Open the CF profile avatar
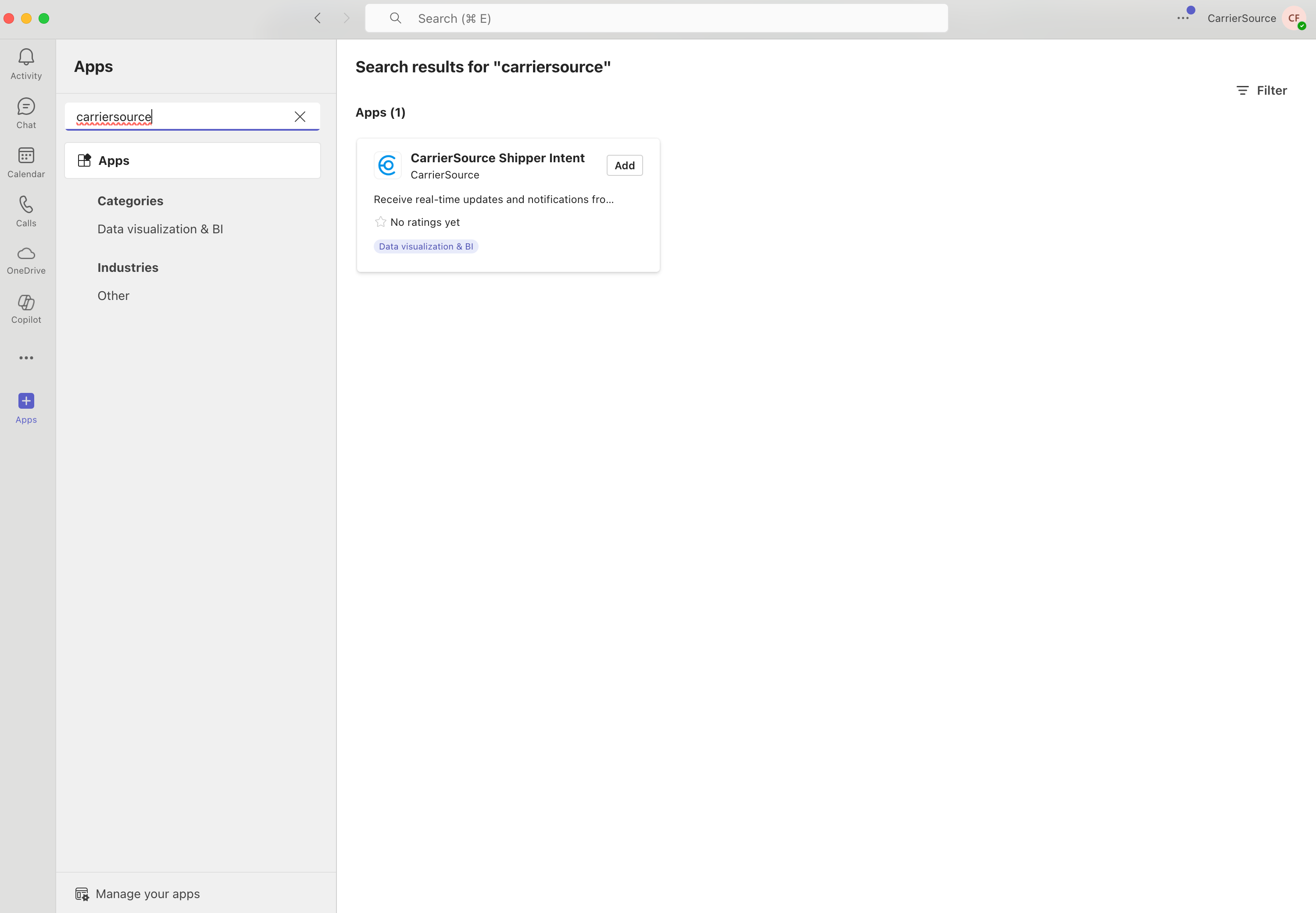Screen dimensions: 1316x913 (1294, 18)
